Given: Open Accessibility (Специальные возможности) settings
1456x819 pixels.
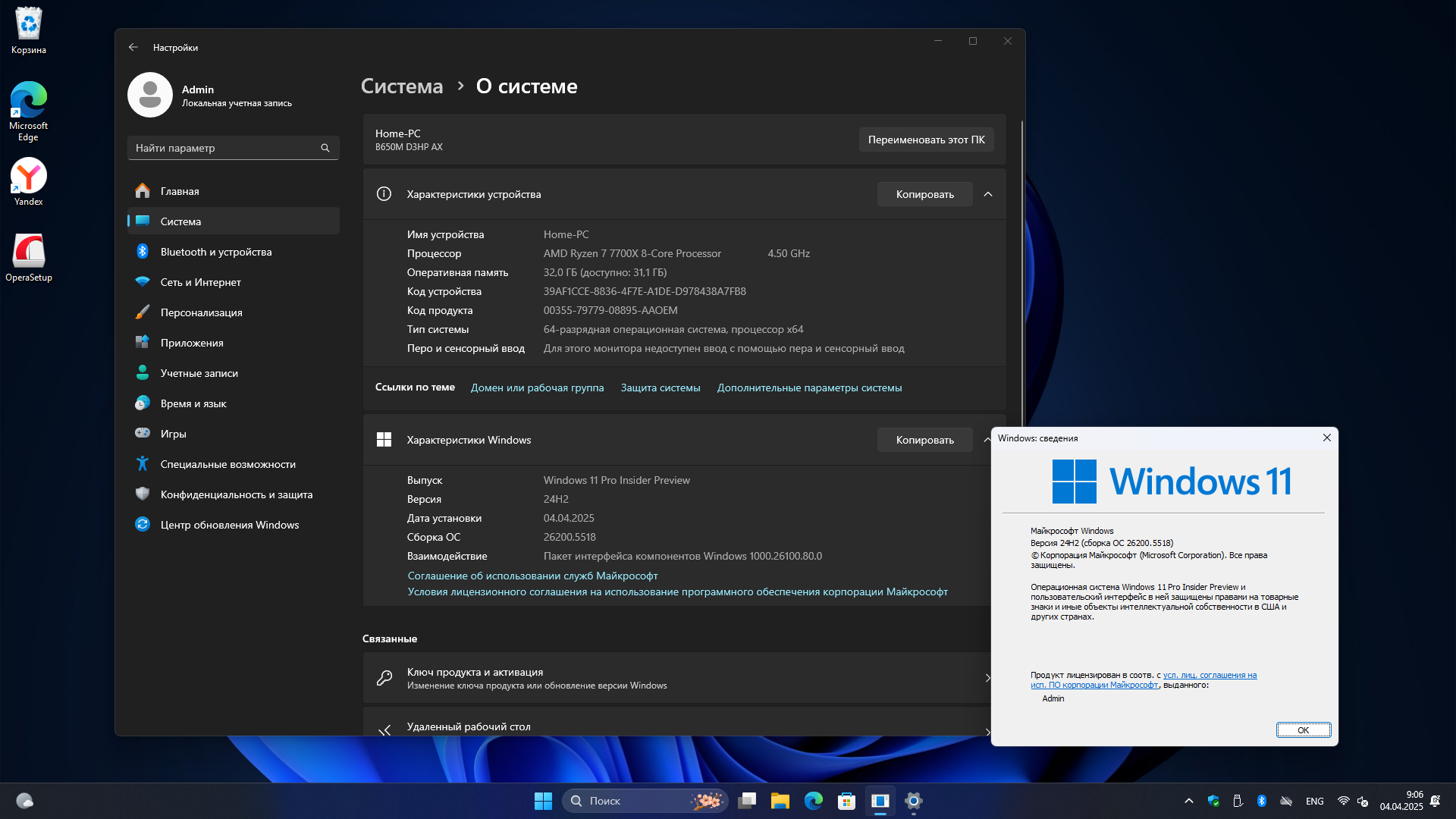Looking at the screenshot, I should coord(227,464).
